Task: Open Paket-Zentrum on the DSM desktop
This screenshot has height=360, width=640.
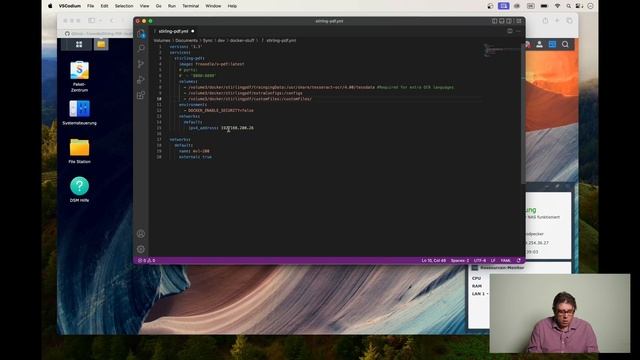Action: (79, 76)
